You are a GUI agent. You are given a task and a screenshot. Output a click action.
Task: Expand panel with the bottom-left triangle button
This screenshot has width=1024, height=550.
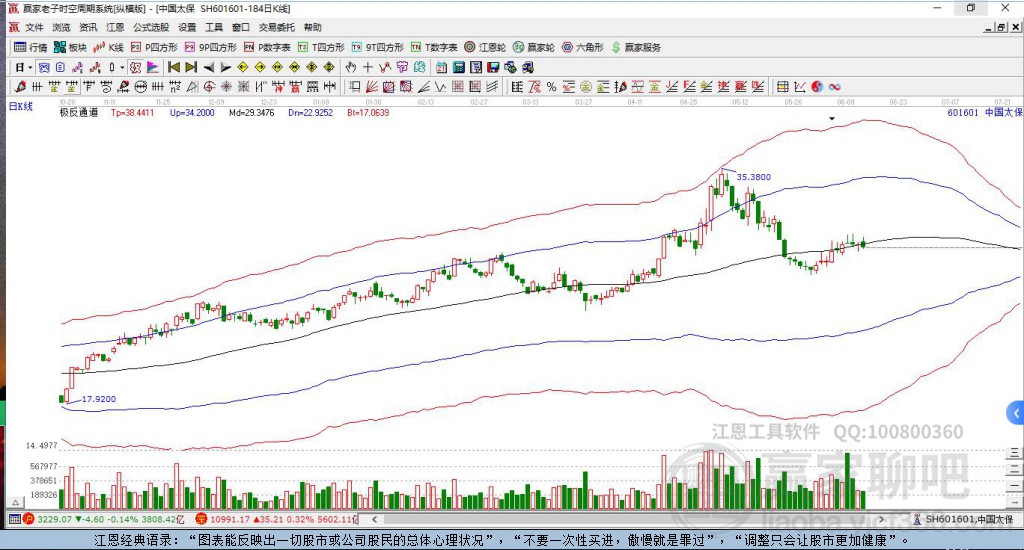click(x=15, y=502)
